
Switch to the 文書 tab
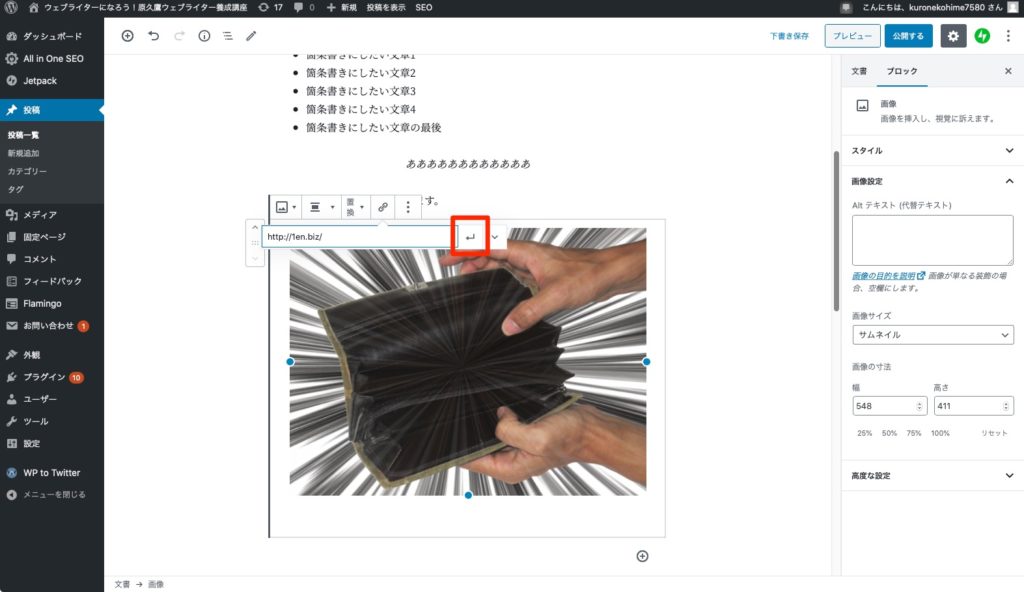[859, 71]
